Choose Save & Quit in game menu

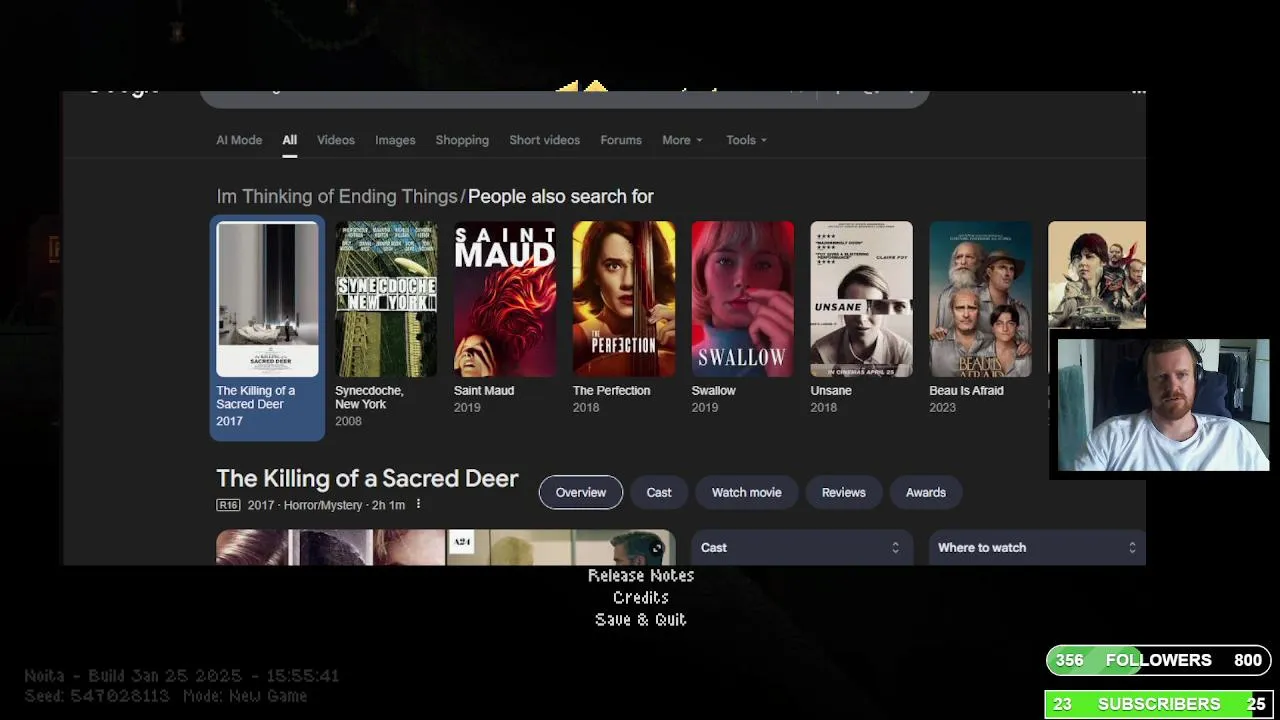[641, 619]
